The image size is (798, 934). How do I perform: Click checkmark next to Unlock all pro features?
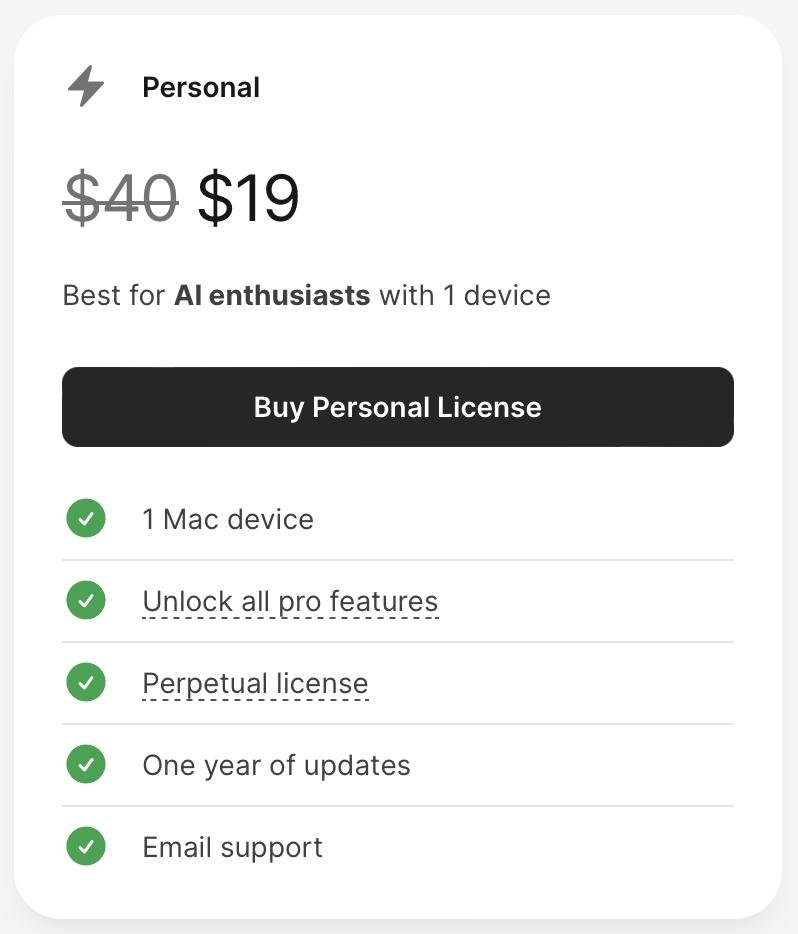tap(86, 601)
